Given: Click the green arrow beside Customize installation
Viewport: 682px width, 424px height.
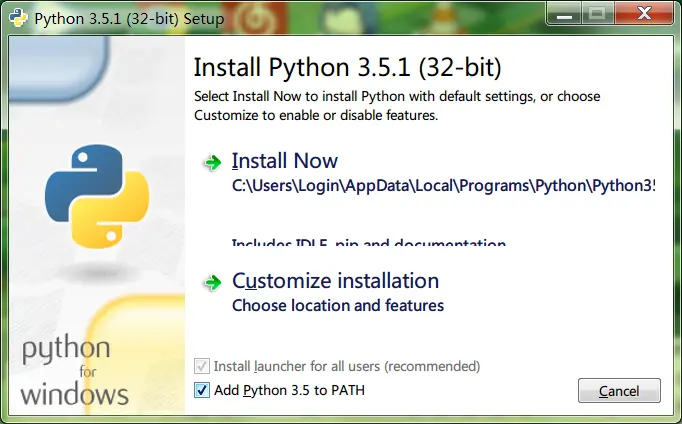Looking at the screenshot, I should (213, 283).
